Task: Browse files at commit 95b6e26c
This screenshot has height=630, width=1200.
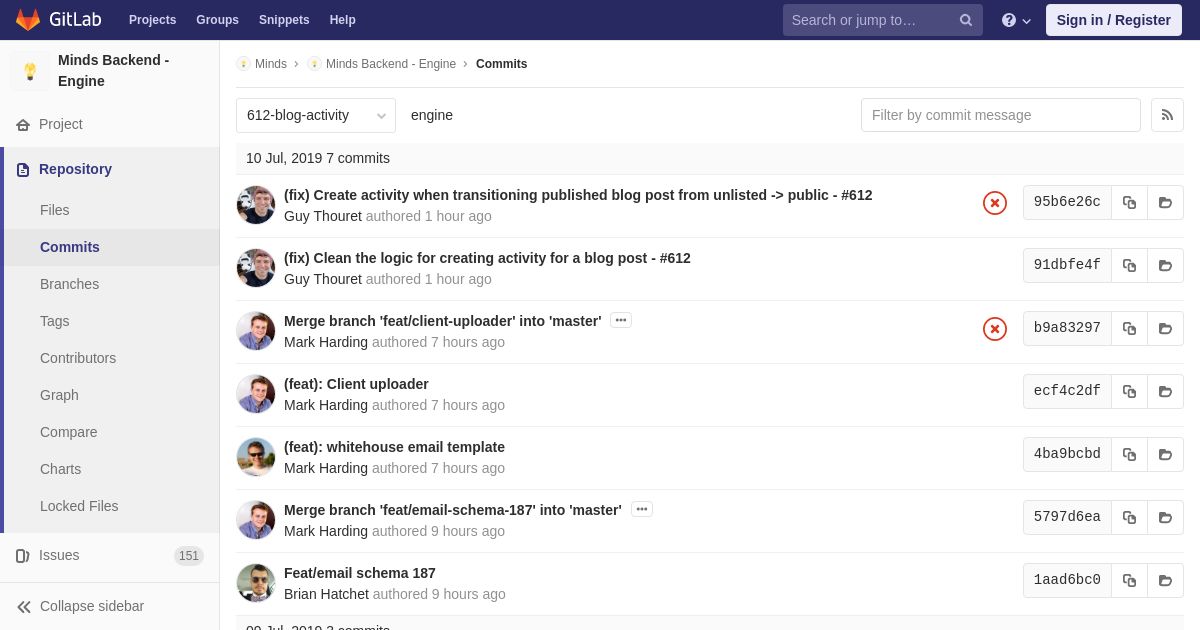Action: 1165,202
